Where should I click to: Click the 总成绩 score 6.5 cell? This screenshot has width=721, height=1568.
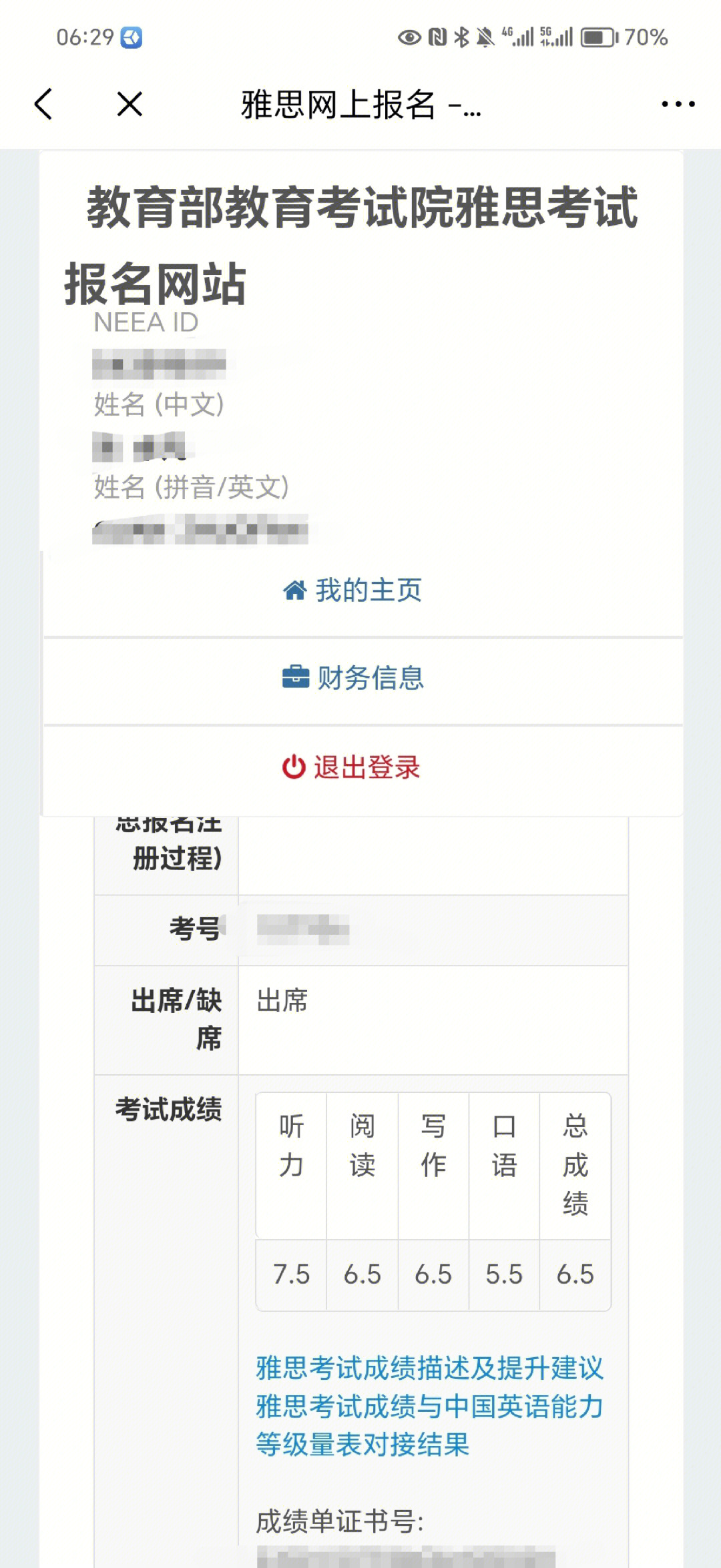pyautogui.click(x=575, y=1274)
